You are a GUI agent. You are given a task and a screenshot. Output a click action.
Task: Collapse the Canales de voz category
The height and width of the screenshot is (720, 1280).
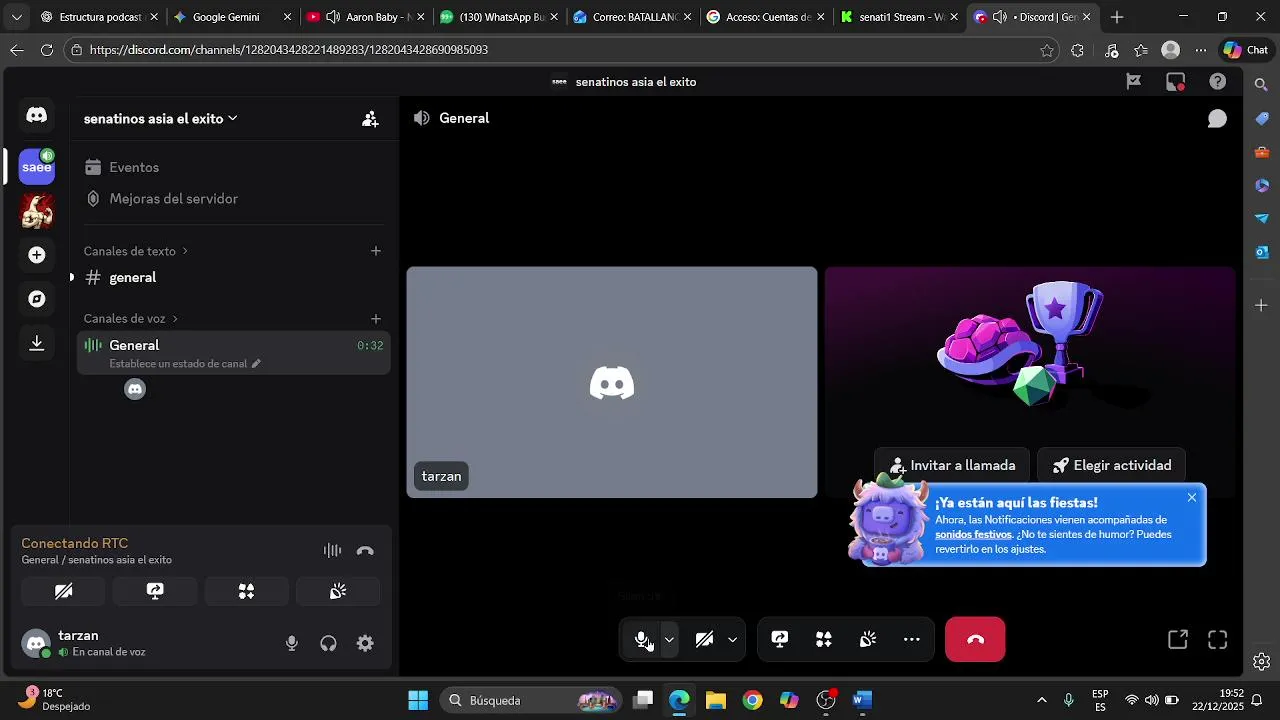coord(130,319)
